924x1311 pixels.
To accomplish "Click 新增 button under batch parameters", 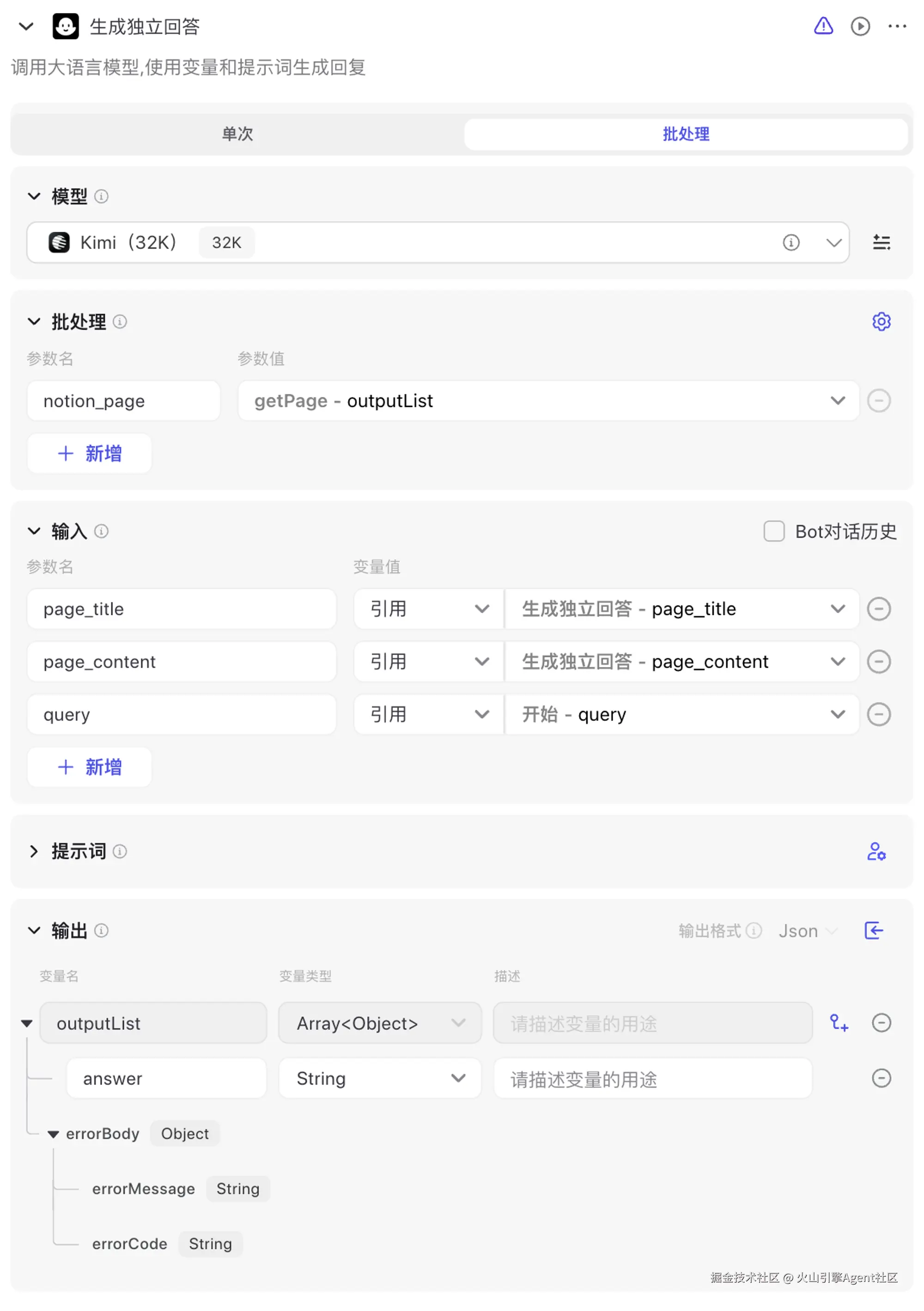I will (89, 453).
